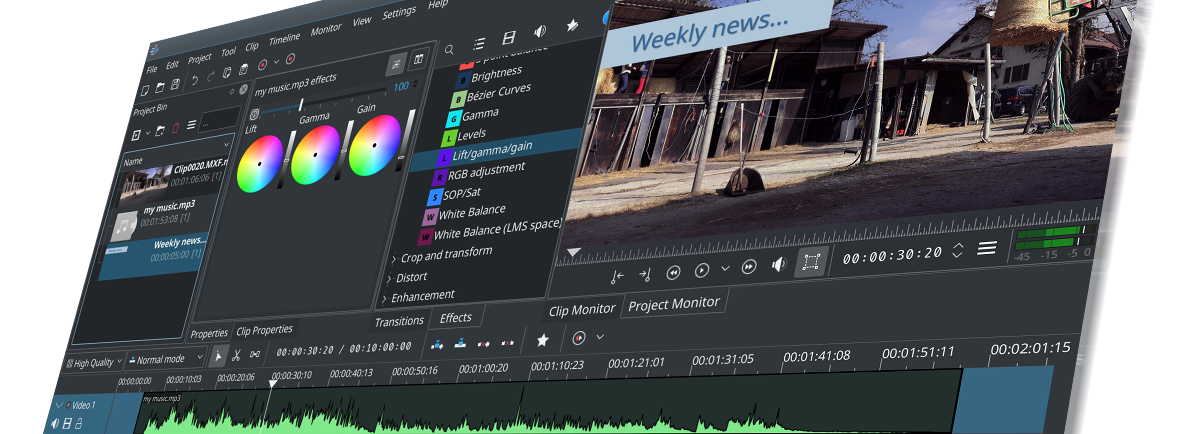
Task: Open the Monitor menu
Action: (326, 29)
